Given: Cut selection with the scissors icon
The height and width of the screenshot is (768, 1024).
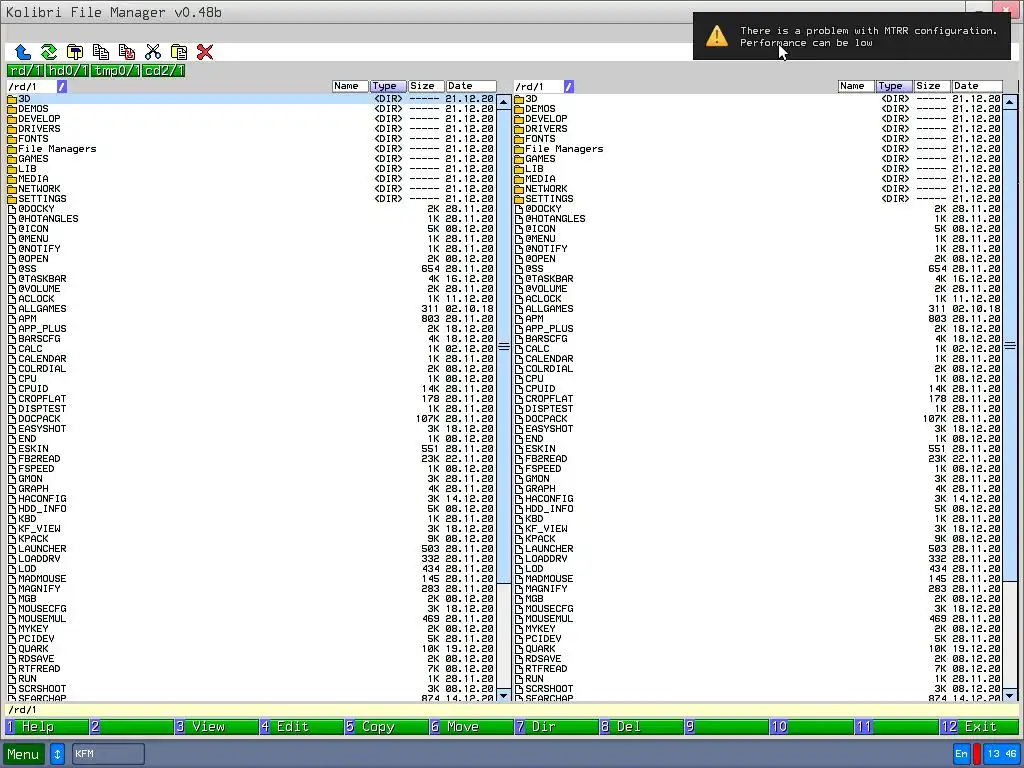Looking at the screenshot, I should pos(153,52).
